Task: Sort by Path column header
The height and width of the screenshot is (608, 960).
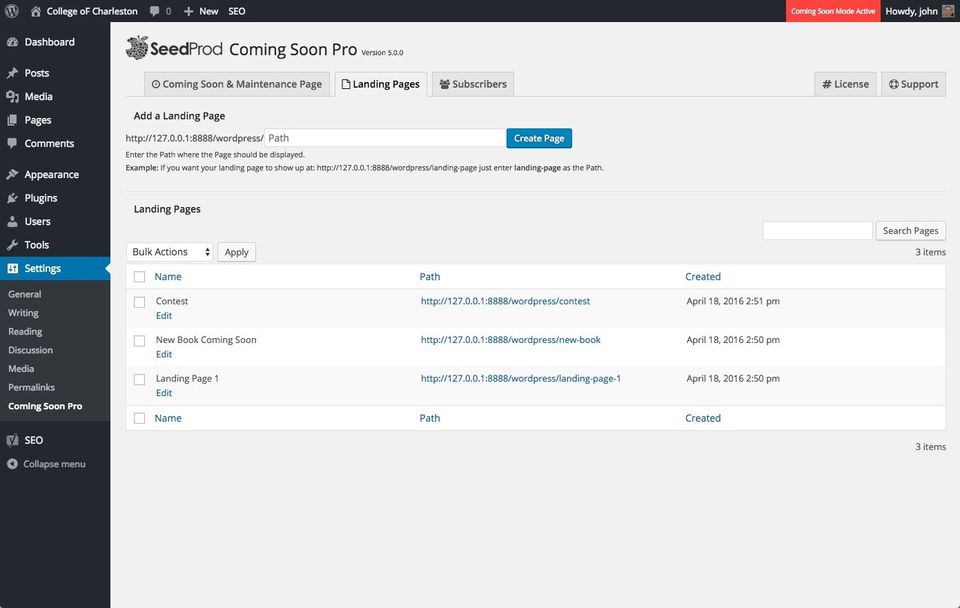Action: pos(430,277)
